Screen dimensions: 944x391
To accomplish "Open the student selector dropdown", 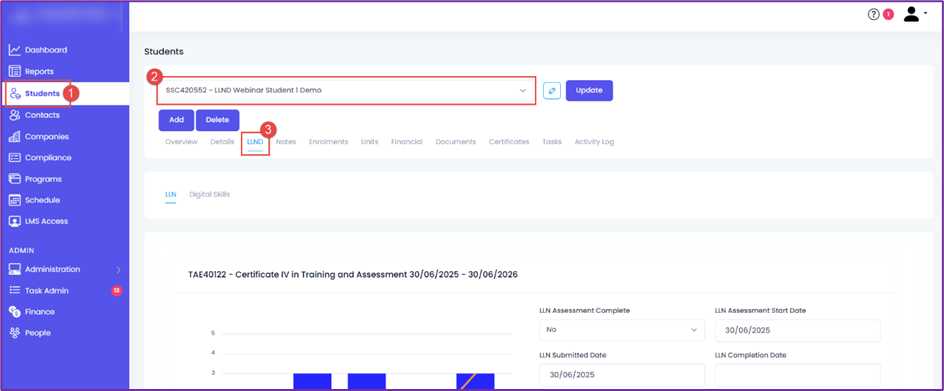I will (x=346, y=90).
